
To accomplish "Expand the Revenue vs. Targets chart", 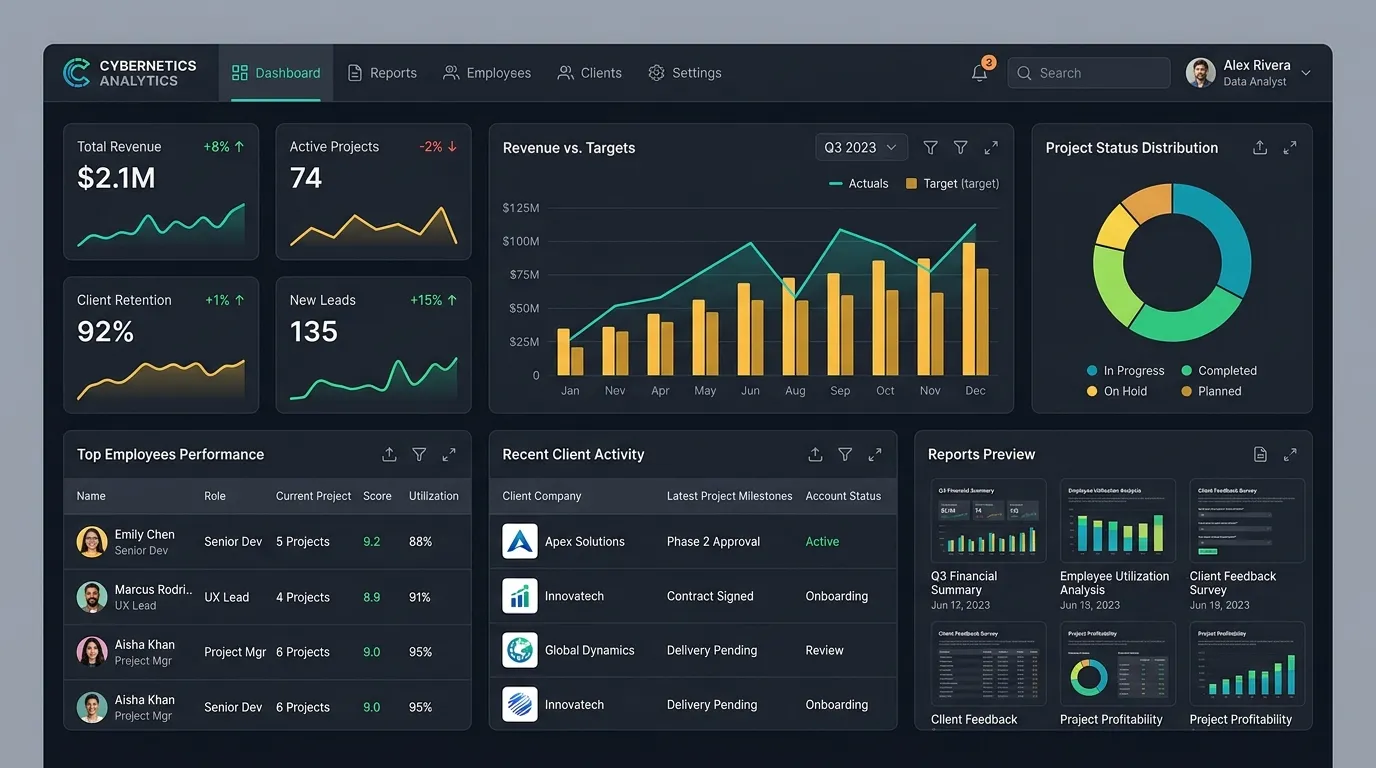I will pyautogui.click(x=991, y=148).
